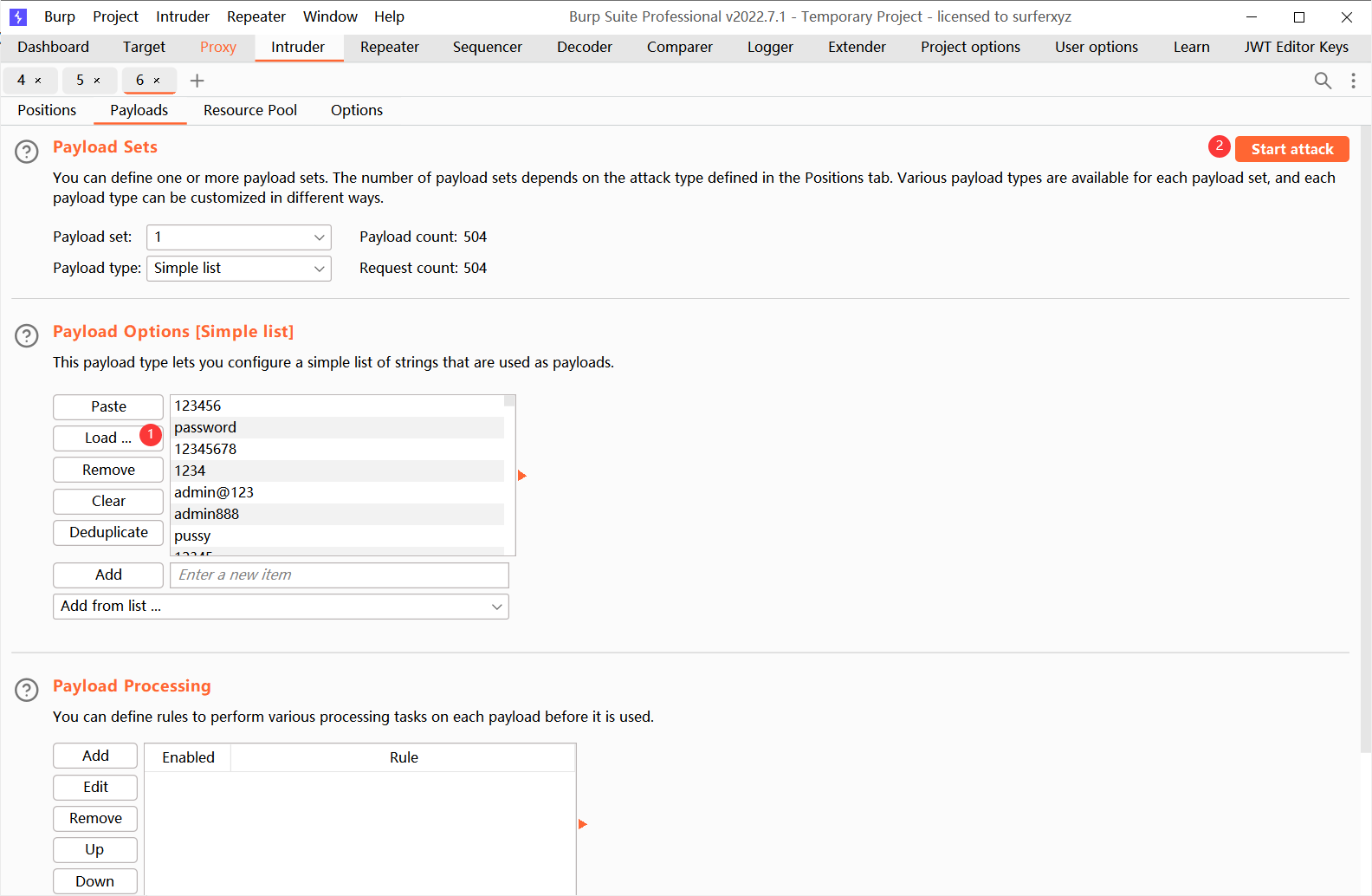Image resolution: width=1372 pixels, height=896 pixels.
Task: Open the Decoder tab
Action: pyautogui.click(x=585, y=48)
